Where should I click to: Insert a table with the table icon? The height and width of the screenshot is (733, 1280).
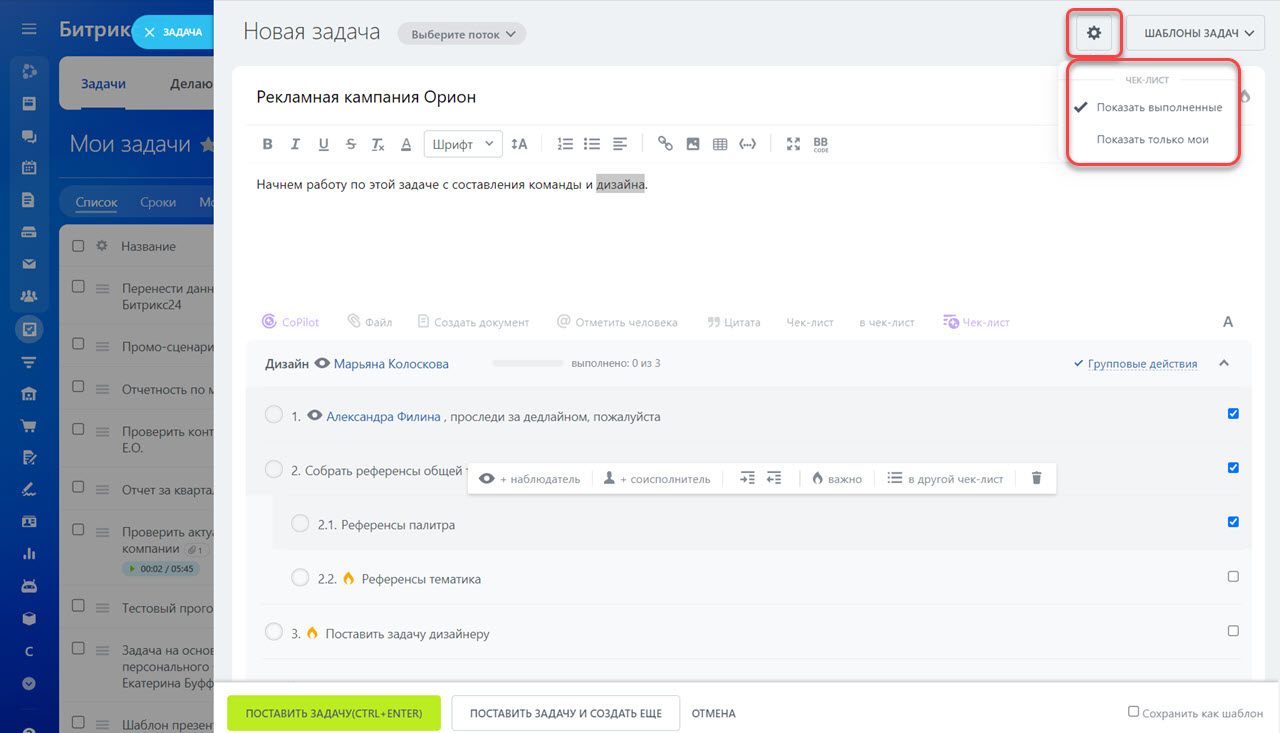pyautogui.click(x=720, y=144)
